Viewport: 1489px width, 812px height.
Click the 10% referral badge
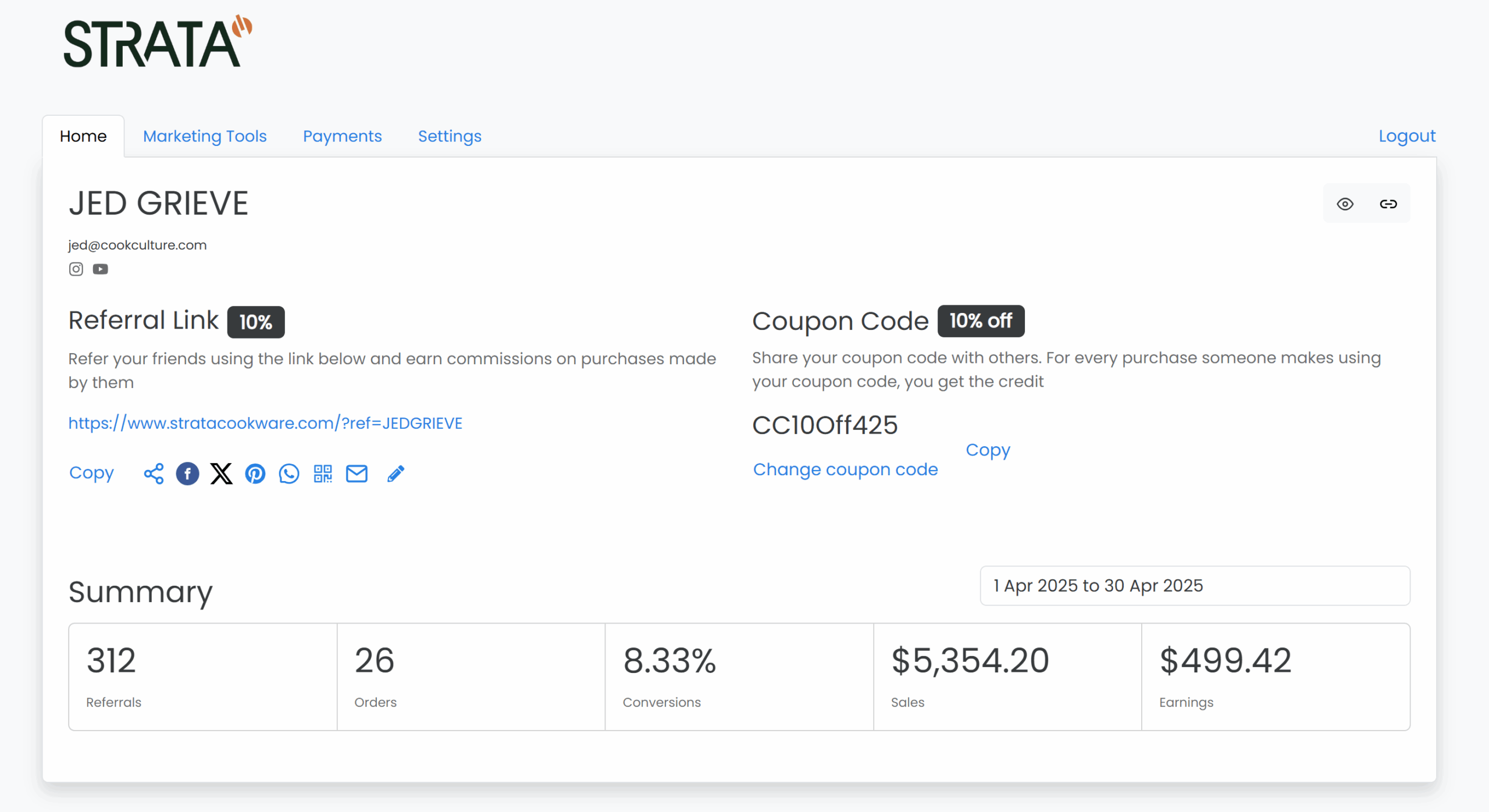[256, 322]
